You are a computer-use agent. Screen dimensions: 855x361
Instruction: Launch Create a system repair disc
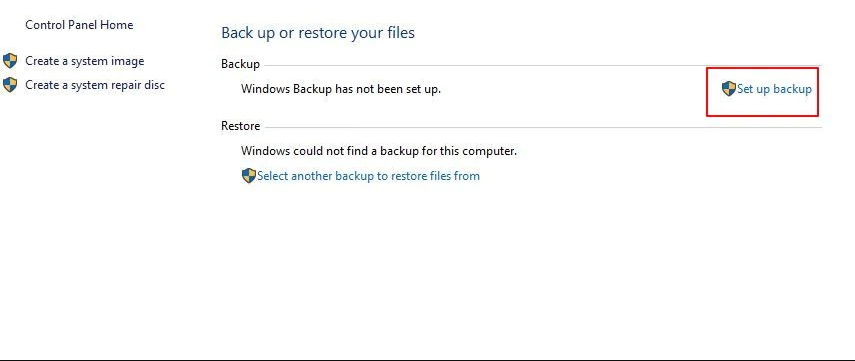click(x=95, y=85)
